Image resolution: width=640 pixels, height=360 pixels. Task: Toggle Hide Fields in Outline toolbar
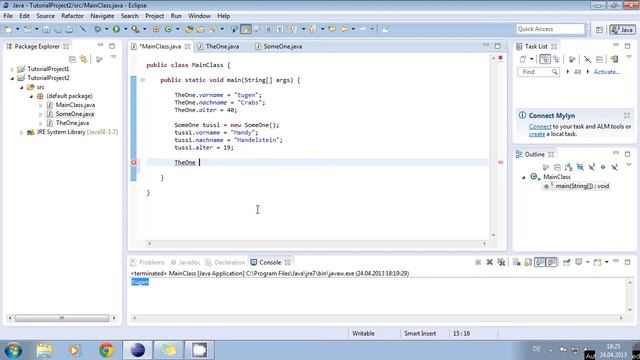pos(580,167)
